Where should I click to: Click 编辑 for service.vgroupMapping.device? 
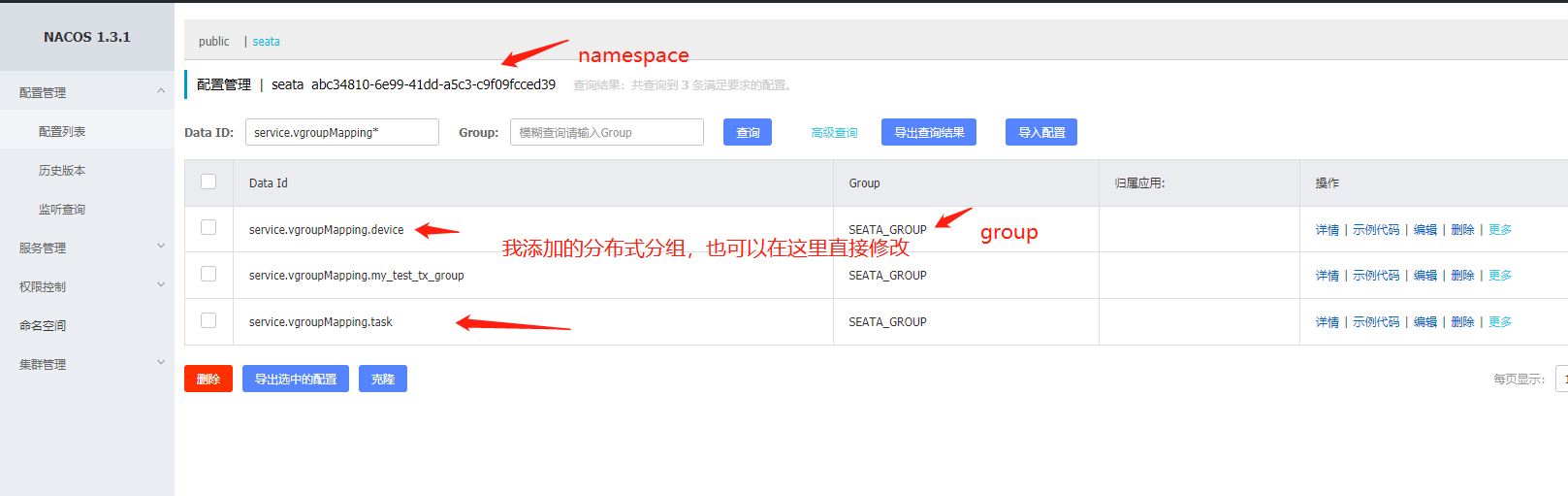pyautogui.click(x=1424, y=230)
